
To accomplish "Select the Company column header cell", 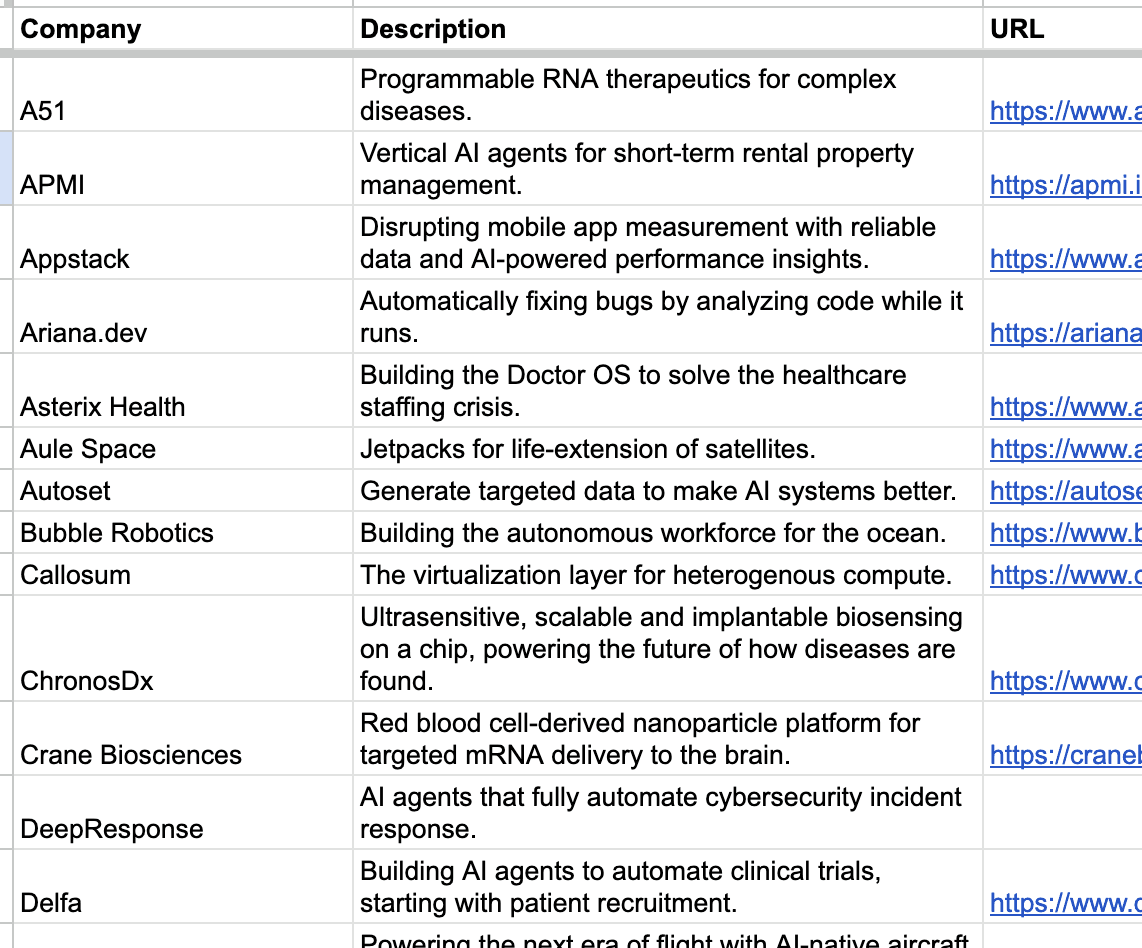I will click(183, 29).
